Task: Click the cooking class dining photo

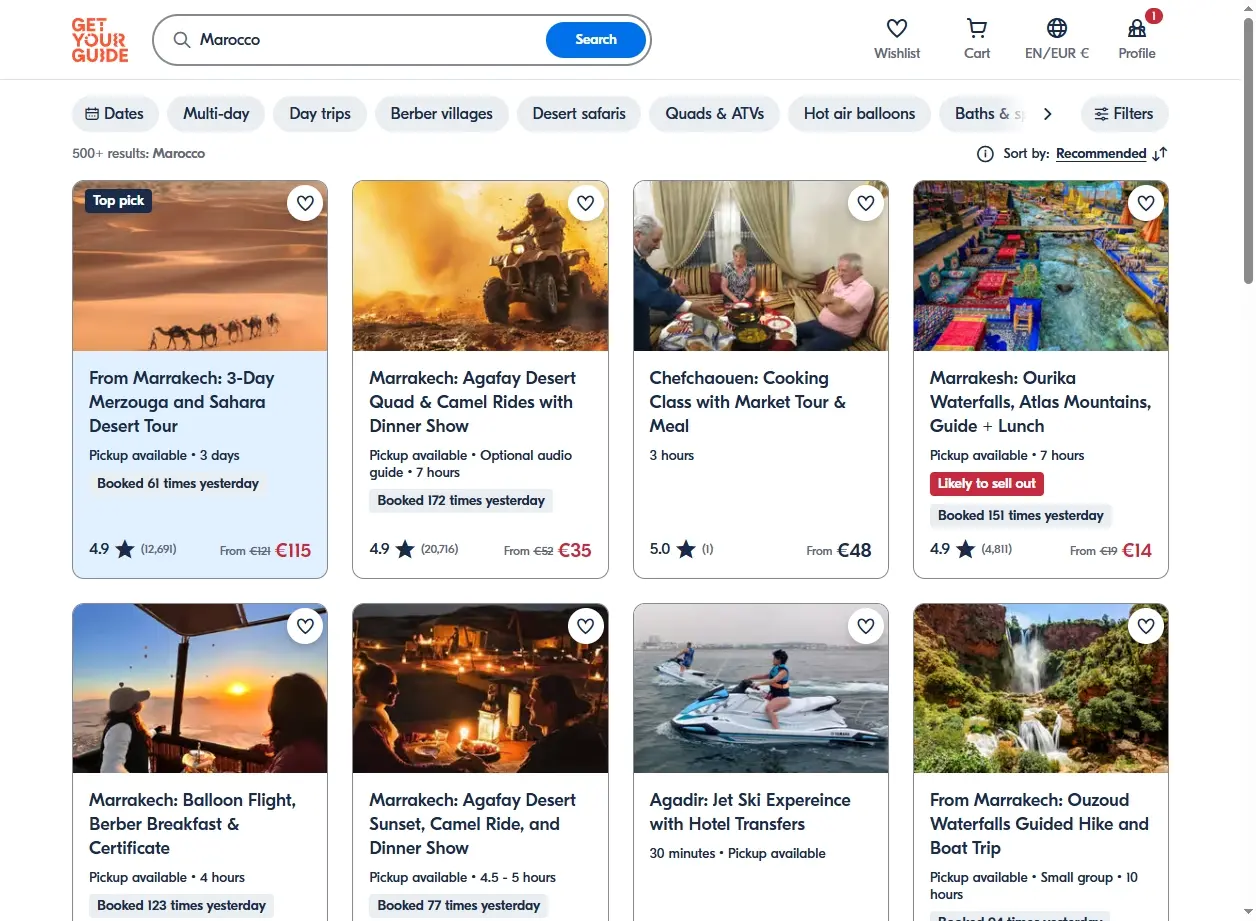Action: [x=761, y=266]
